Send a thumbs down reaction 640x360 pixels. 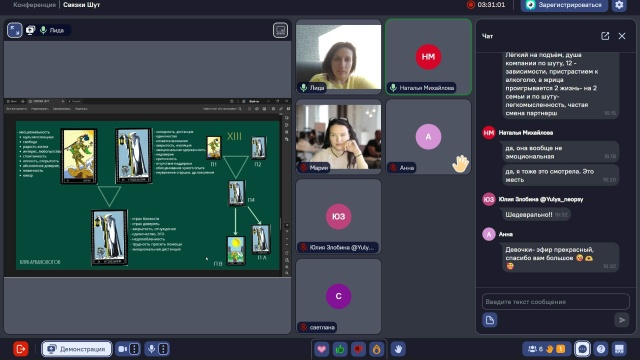click(x=358, y=349)
